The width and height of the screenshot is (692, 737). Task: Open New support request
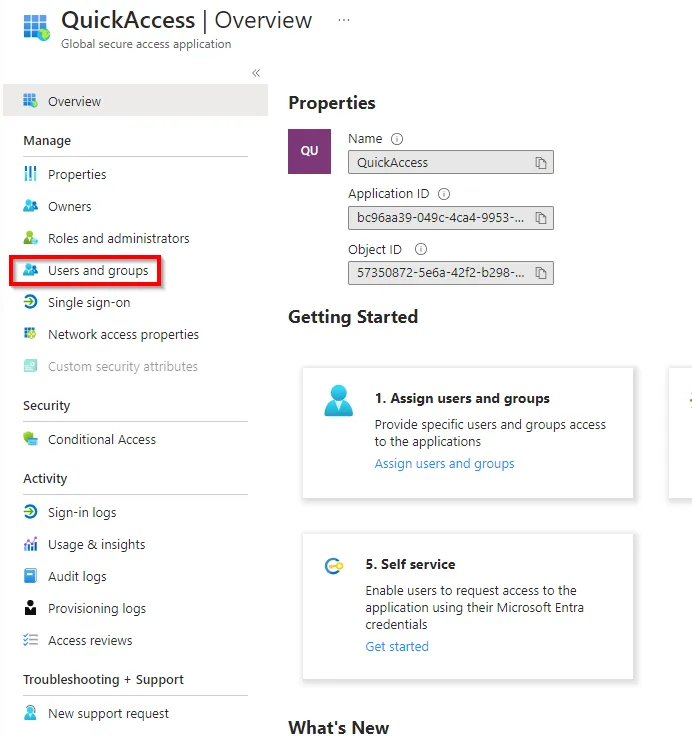(x=108, y=713)
